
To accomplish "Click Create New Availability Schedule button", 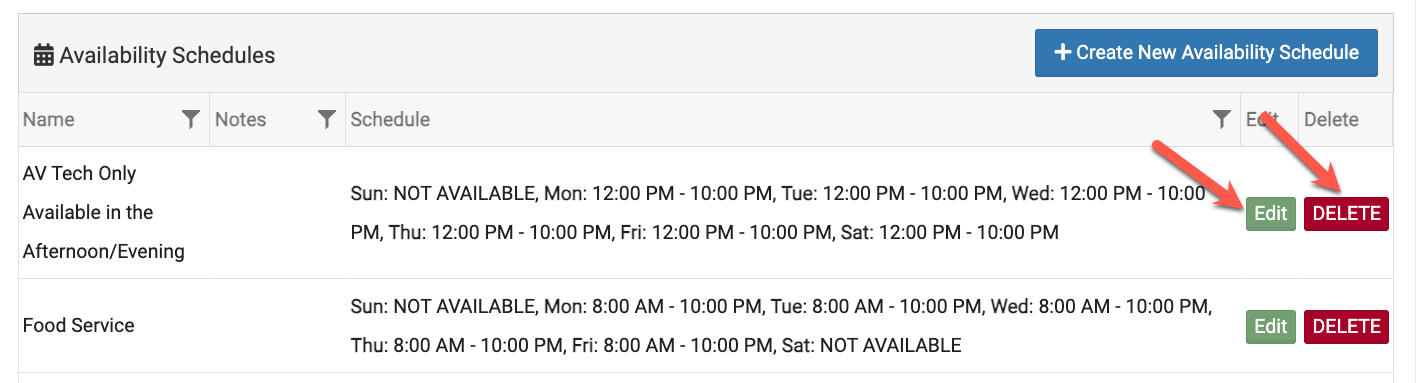I will (x=1206, y=53).
